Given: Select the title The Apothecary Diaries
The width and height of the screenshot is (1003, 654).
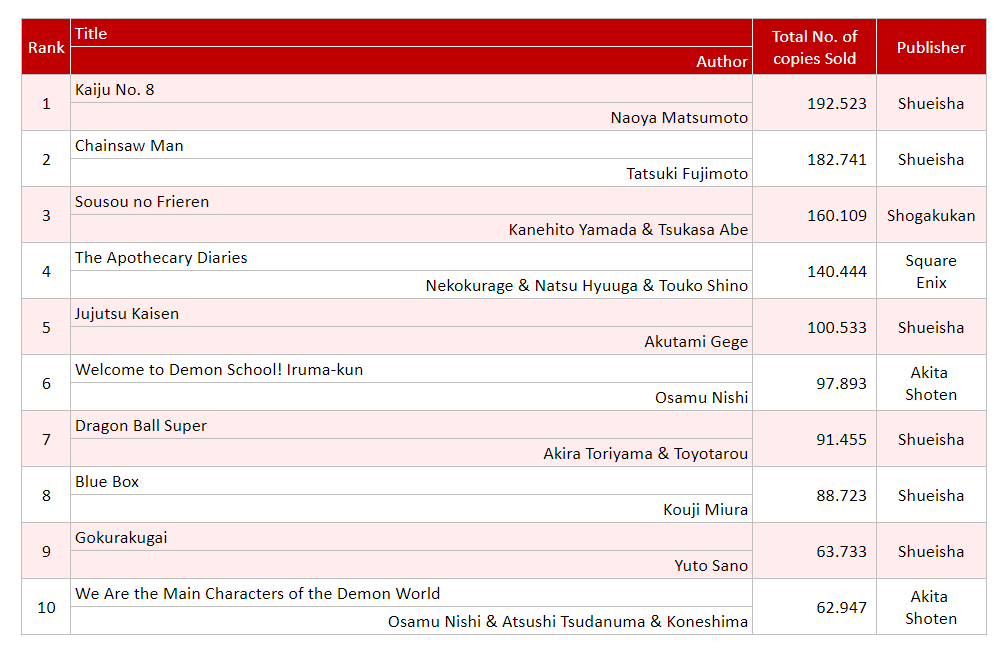Looking at the screenshot, I should click(161, 258).
